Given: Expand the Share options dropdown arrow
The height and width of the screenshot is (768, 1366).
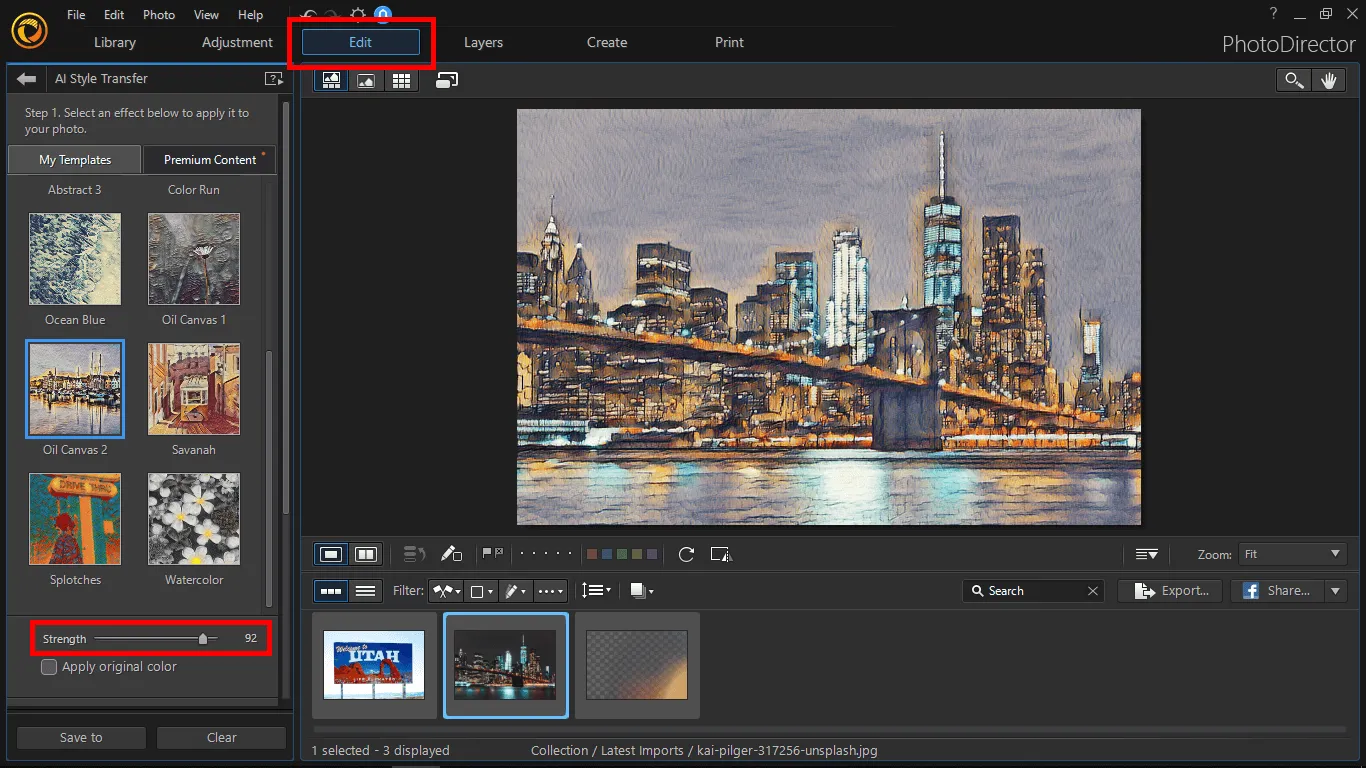Looking at the screenshot, I should pos(1336,591).
